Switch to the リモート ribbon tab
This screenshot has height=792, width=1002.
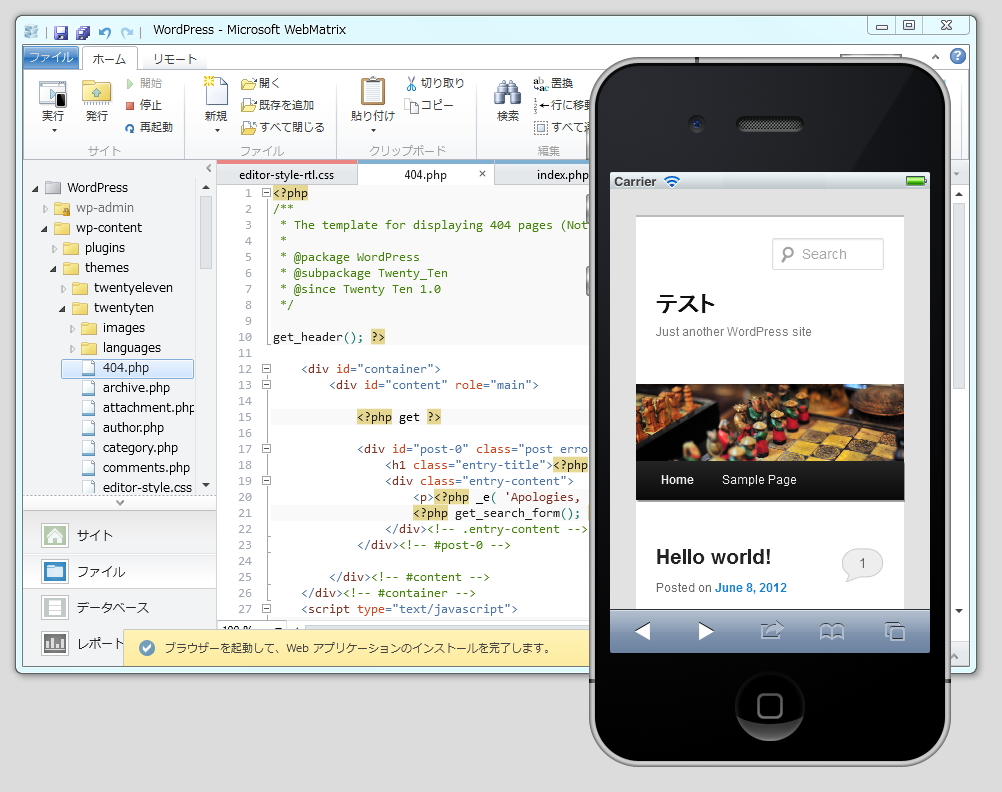[174, 58]
